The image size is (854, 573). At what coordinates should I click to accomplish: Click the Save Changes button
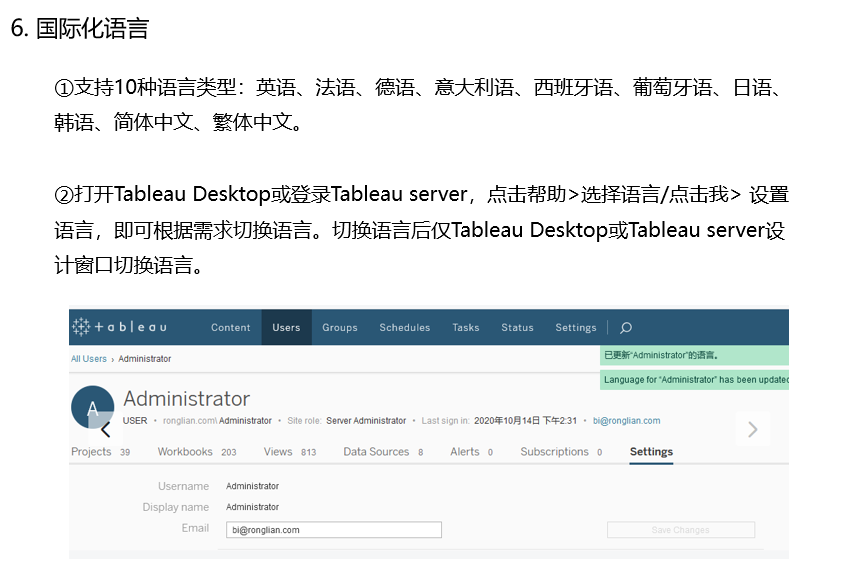[x=681, y=530]
